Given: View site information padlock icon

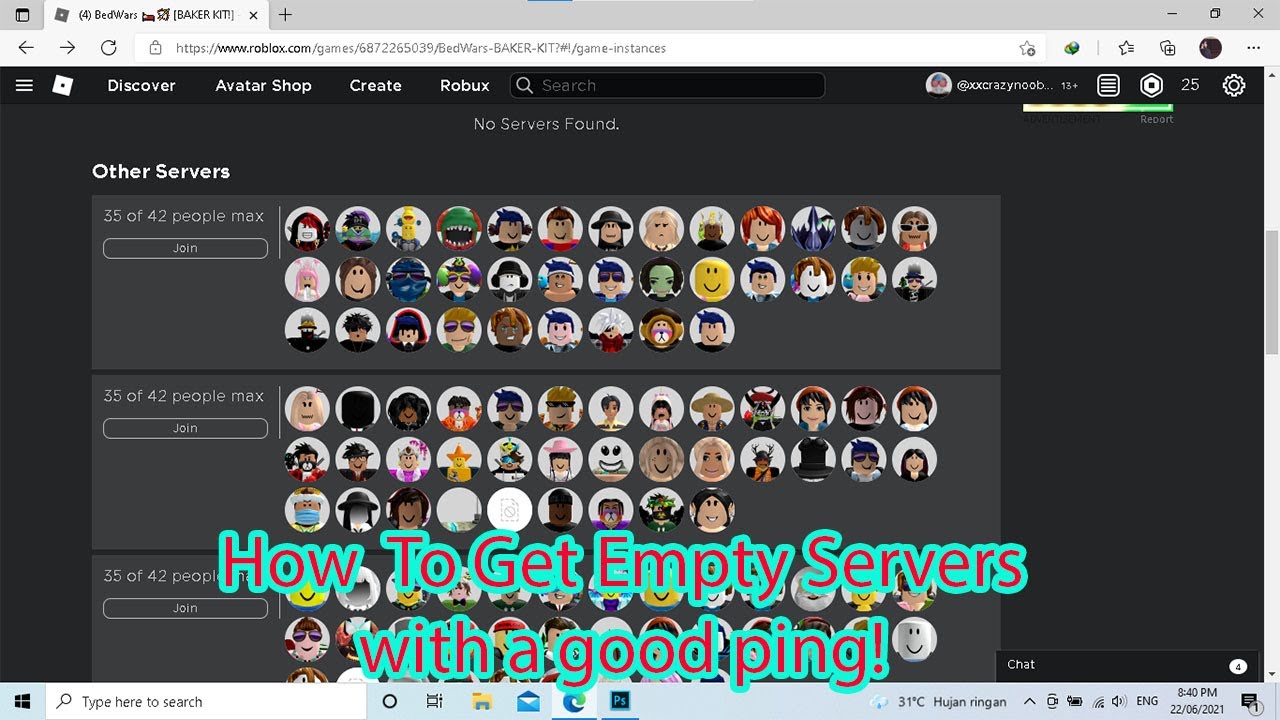Looking at the screenshot, I should 155,48.
